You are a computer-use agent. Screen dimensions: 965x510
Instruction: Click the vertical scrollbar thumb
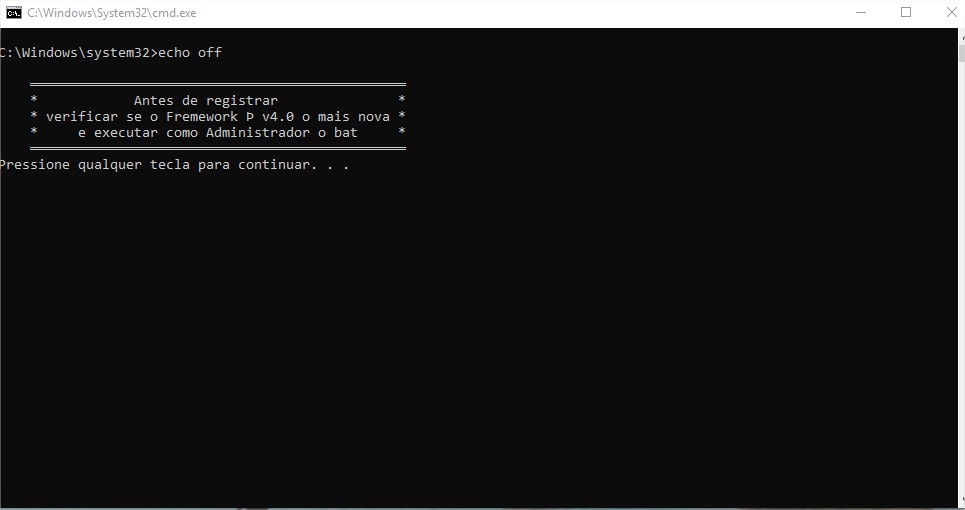(x=962, y=54)
